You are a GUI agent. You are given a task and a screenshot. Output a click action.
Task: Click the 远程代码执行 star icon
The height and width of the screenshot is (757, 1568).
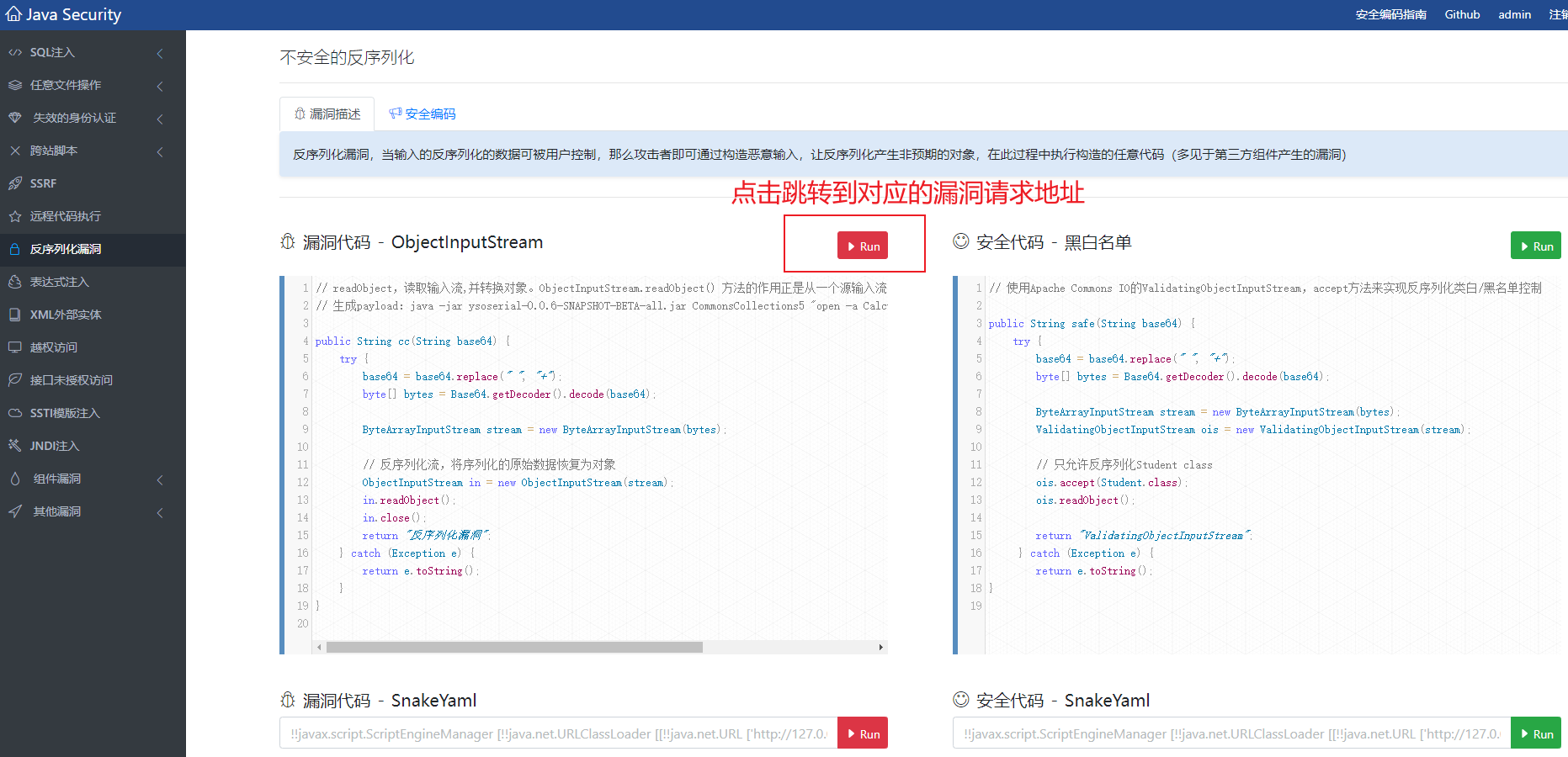click(x=15, y=216)
